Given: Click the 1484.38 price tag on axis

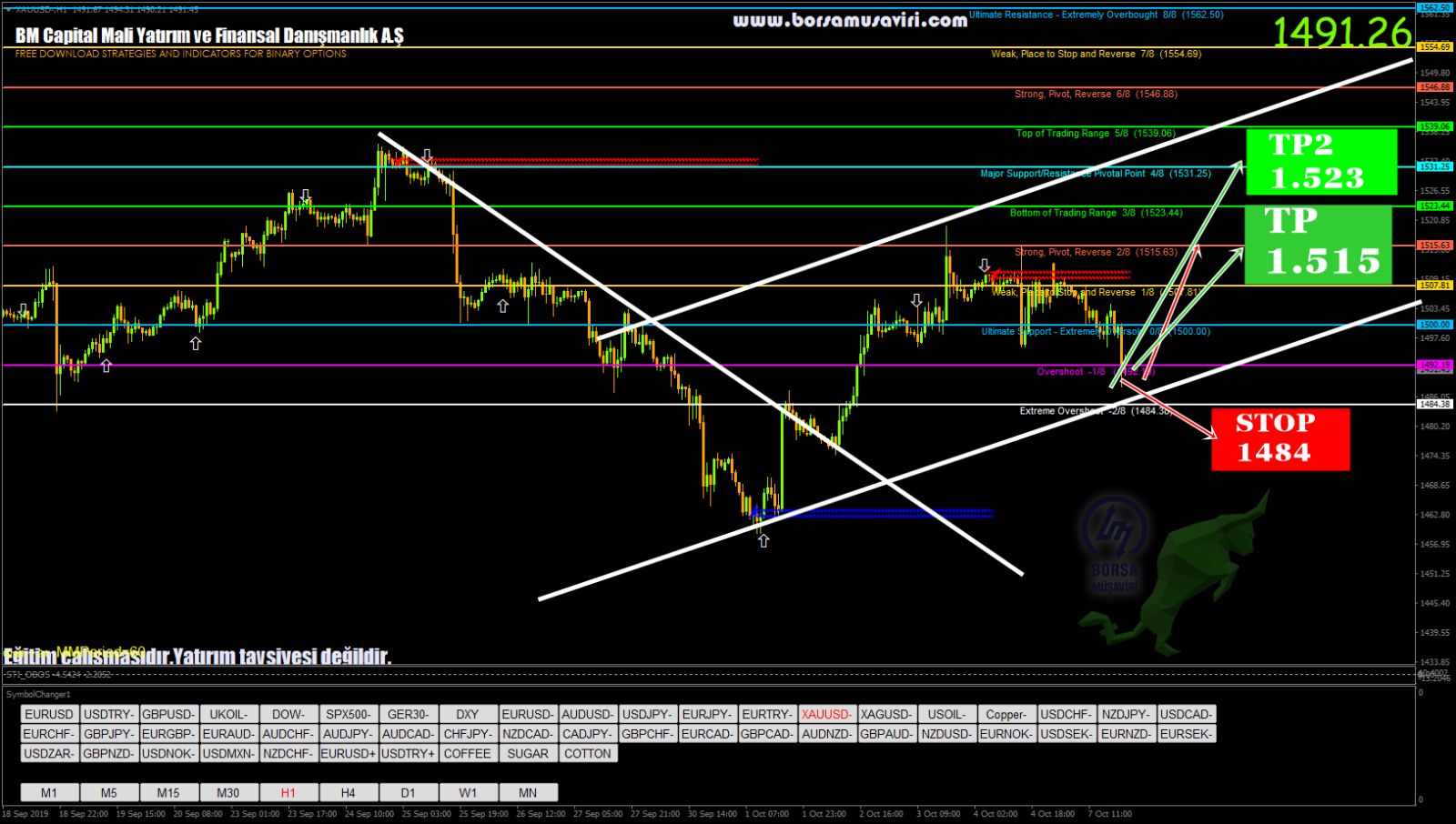Looking at the screenshot, I should click(1434, 404).
